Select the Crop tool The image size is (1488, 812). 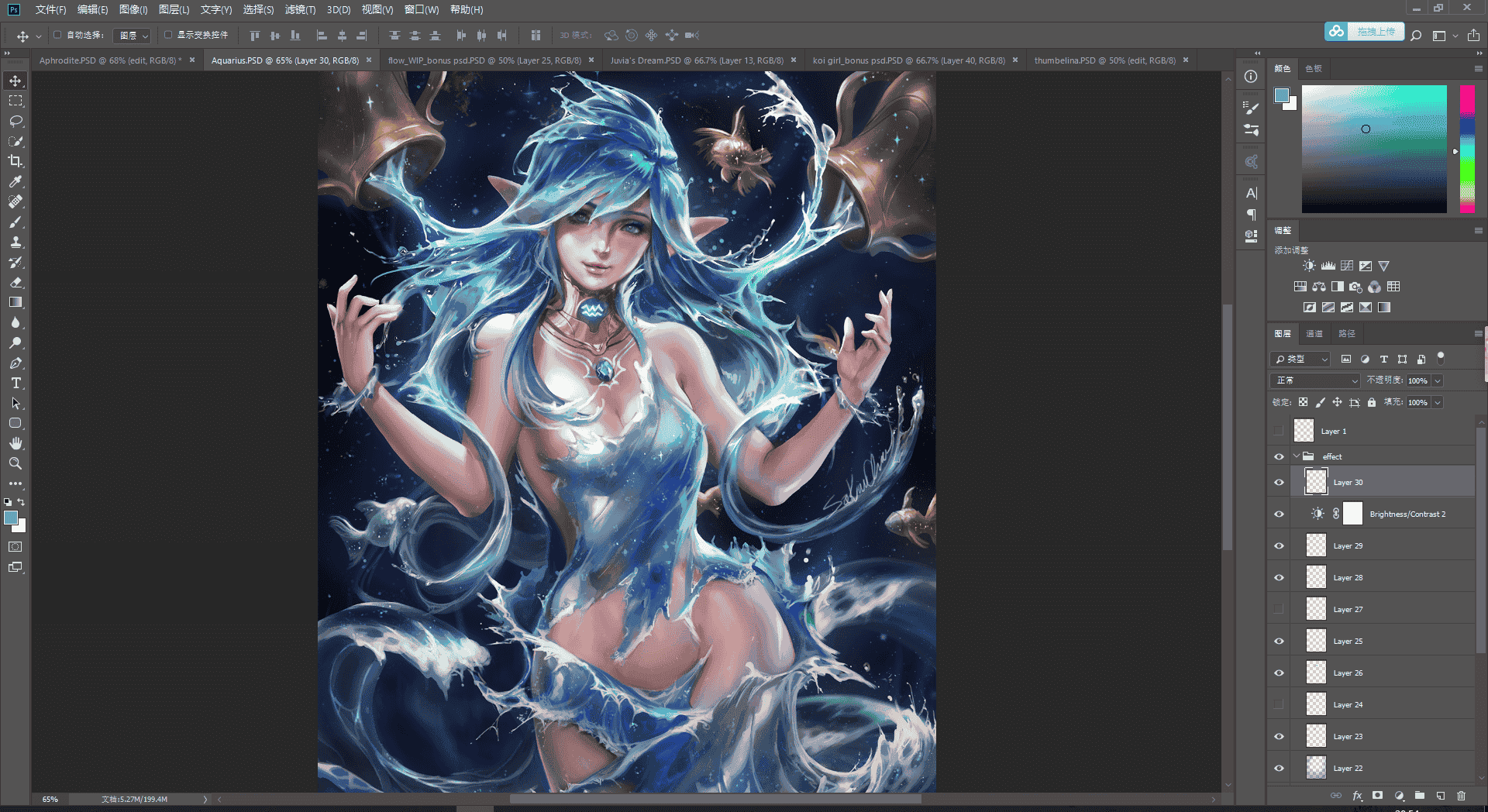[x=15, y=161]
